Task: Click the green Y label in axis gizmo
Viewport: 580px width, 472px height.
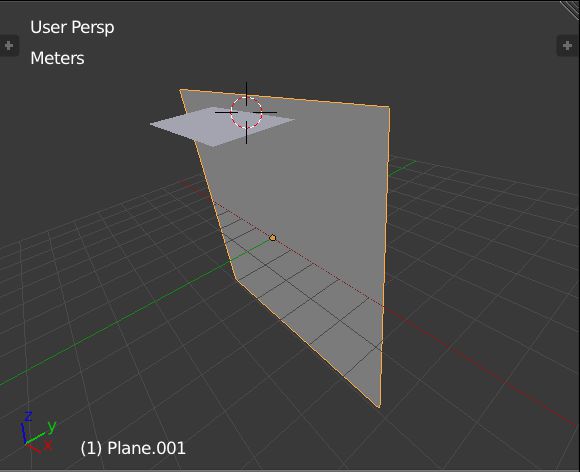Action: pos(52,427)
